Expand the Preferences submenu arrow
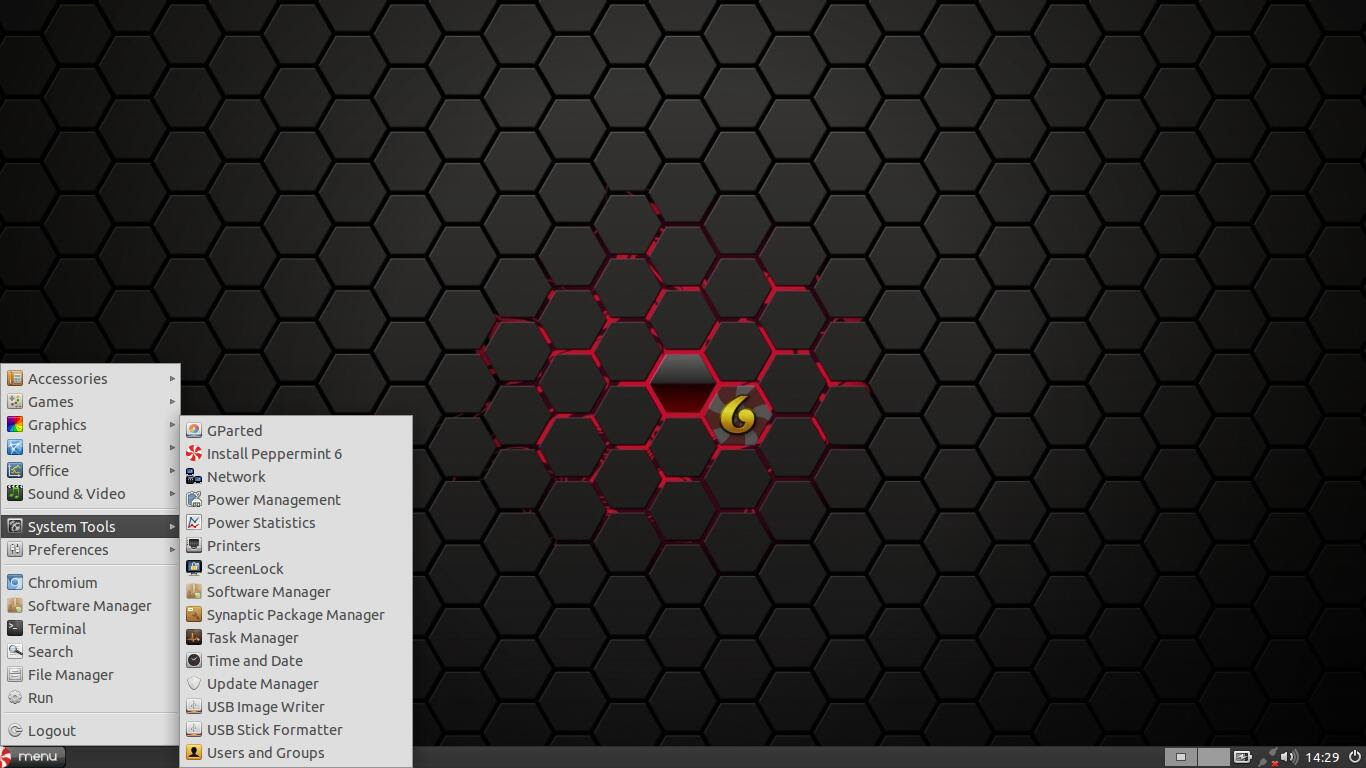The width and height of the screenshot is (1366, 768). click(172, 550)
